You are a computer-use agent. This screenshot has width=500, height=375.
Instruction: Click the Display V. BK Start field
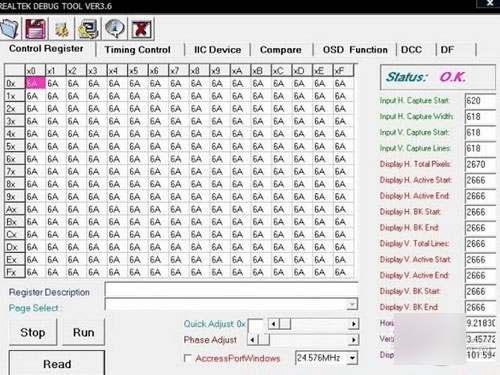[481, 291]
